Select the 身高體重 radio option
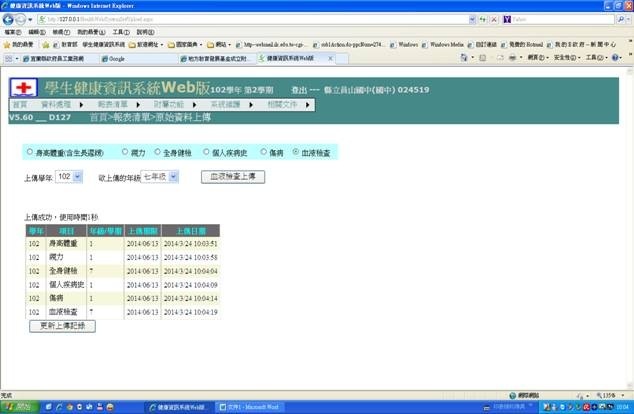The image size is (634, 414). pyautogui.click(x=28, y=153)
